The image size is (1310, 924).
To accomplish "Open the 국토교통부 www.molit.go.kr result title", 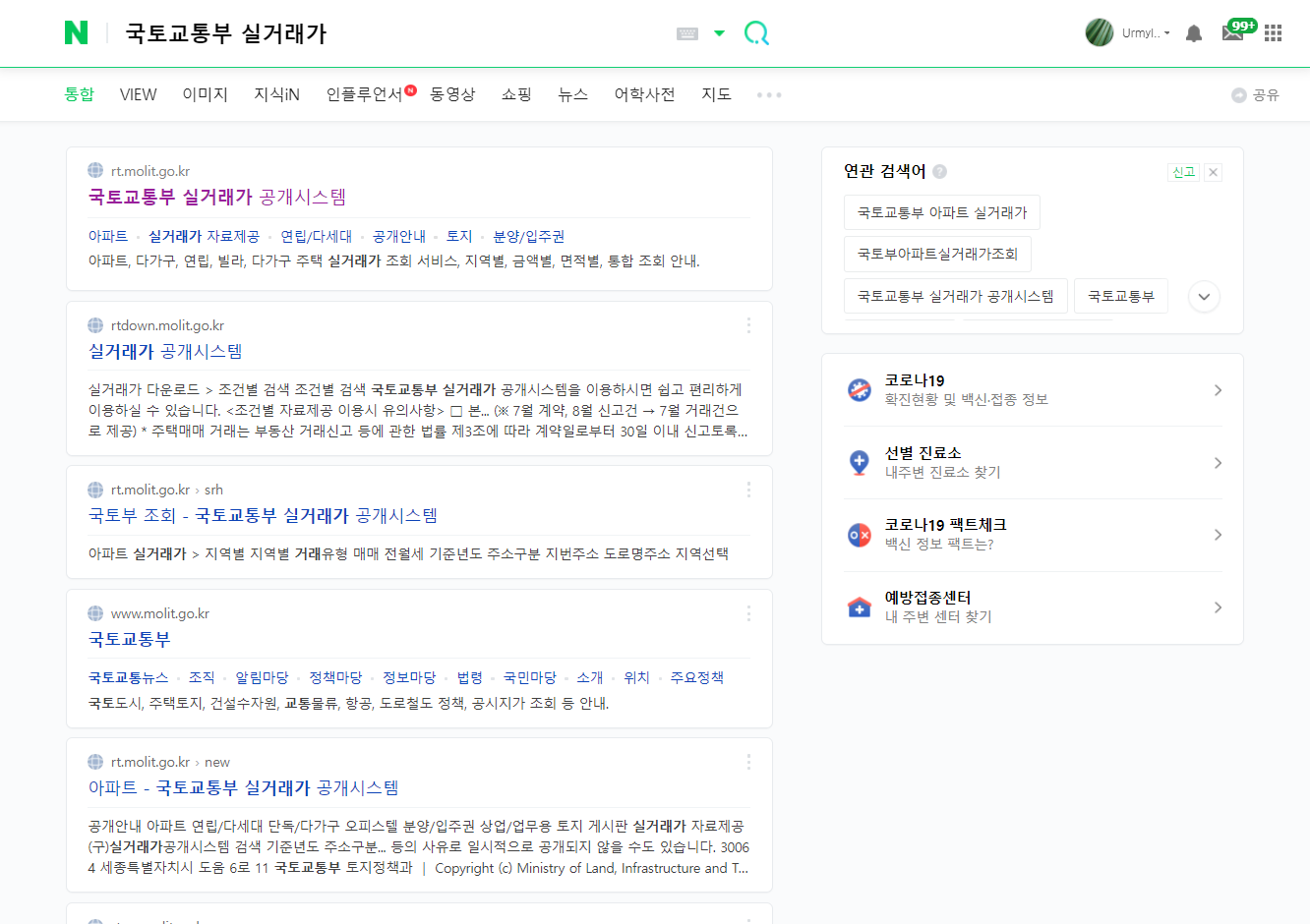I will (x=130, y=640).
